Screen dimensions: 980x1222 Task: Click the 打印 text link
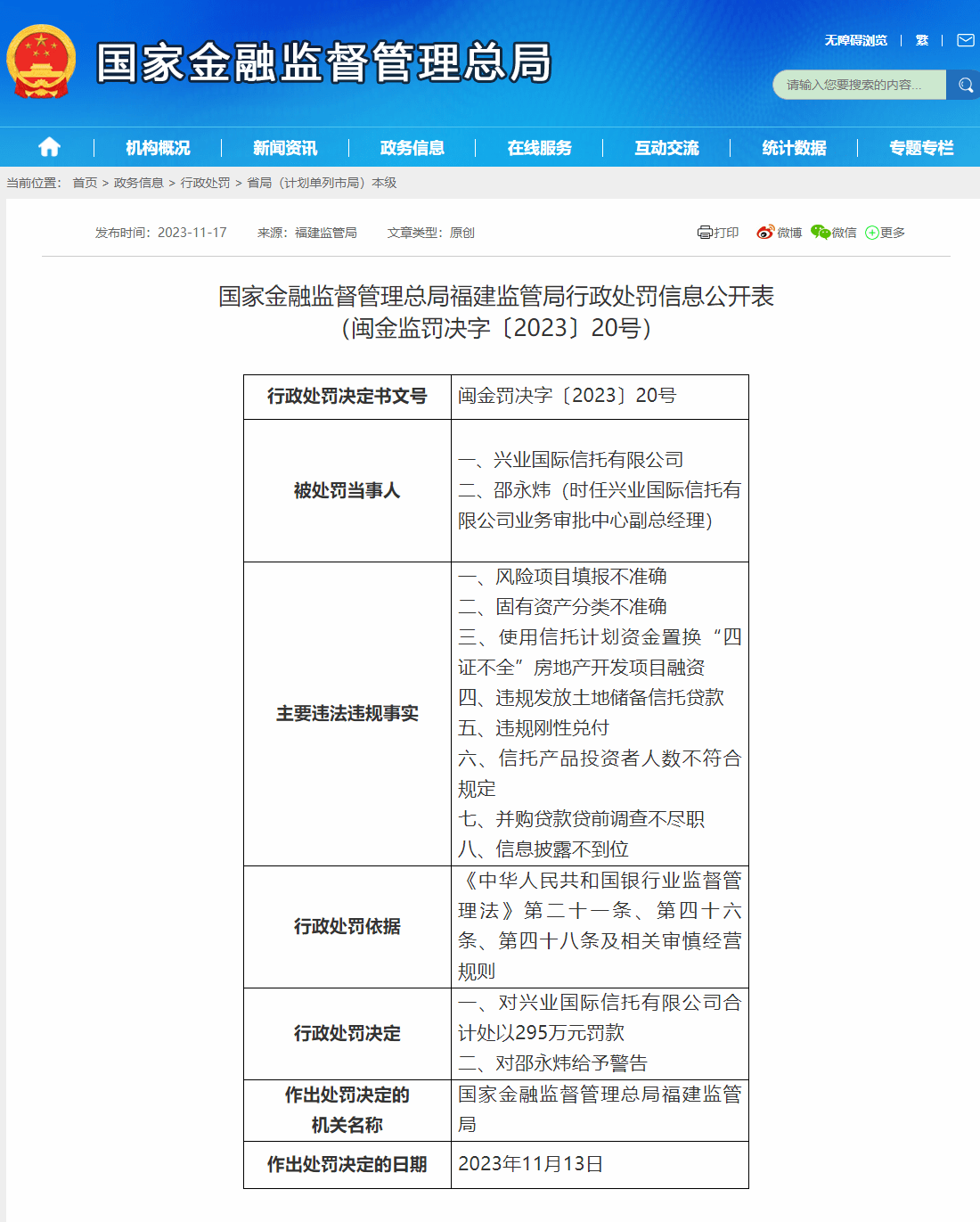click(726, 233)
